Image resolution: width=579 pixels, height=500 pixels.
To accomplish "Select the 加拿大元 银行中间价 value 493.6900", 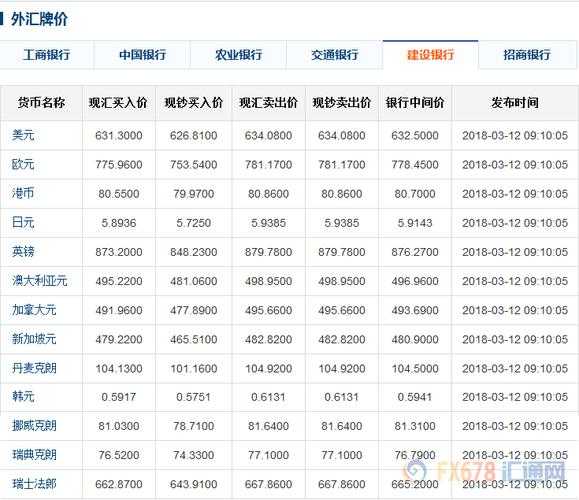I will click(415, 310).
